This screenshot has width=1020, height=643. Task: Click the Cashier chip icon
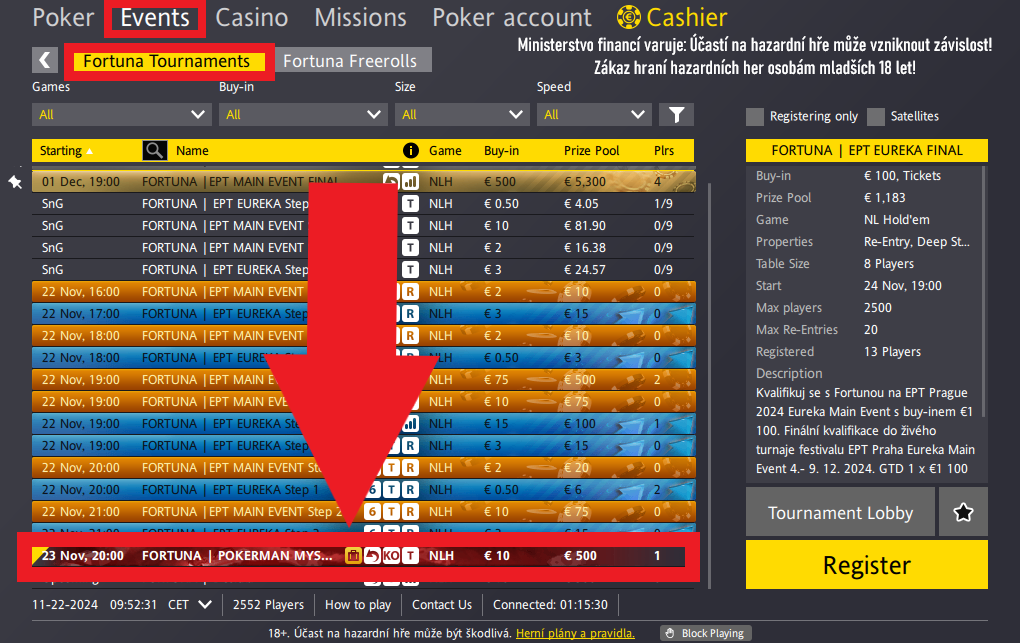click(x=629, y=17)
